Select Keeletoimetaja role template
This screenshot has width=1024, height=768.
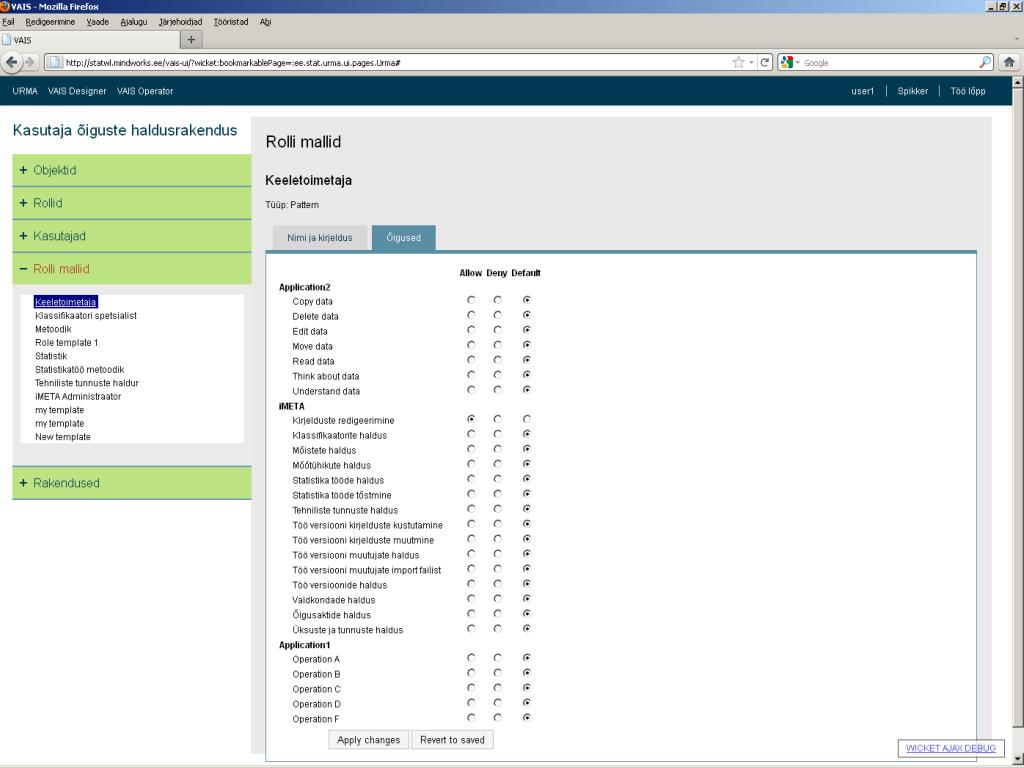pos(66,302)
